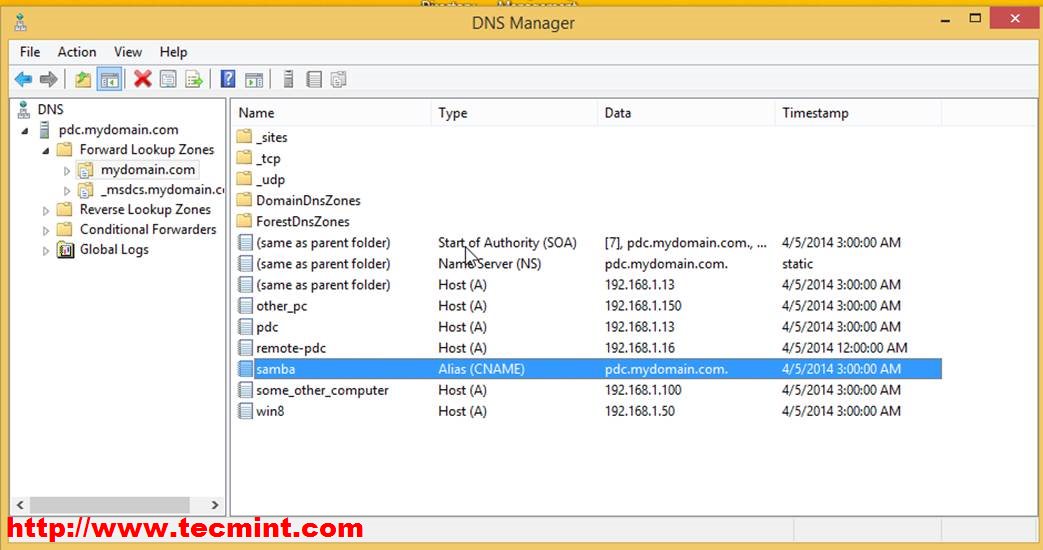Select Reverse Lookup Zones folder

click(145, 209)
